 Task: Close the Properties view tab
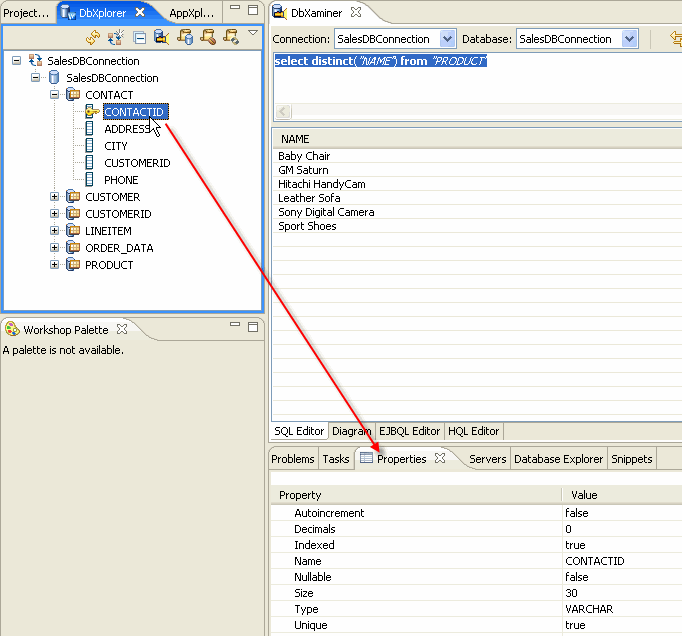click(440, 458)
